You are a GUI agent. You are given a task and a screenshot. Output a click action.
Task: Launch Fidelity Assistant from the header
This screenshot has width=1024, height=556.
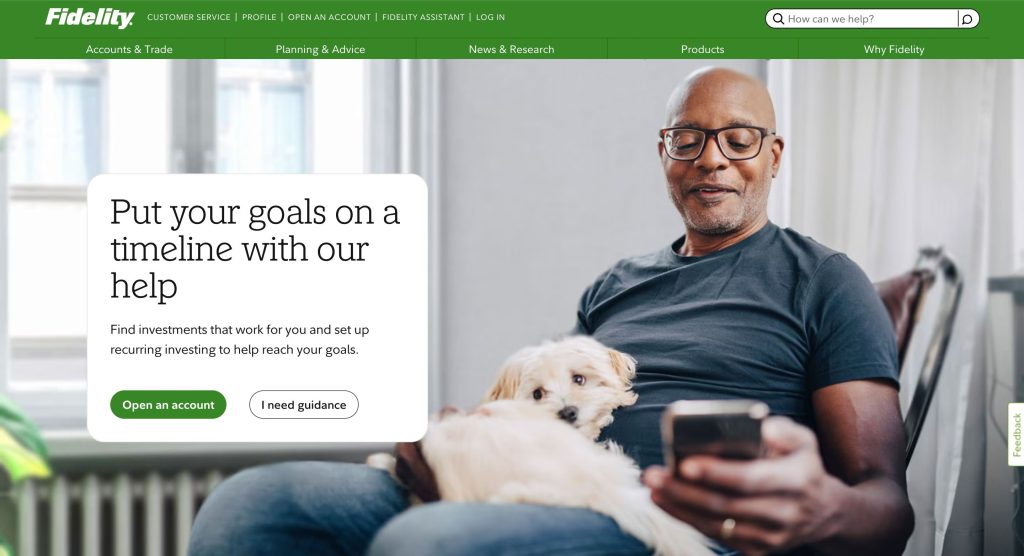coord(423,17)
